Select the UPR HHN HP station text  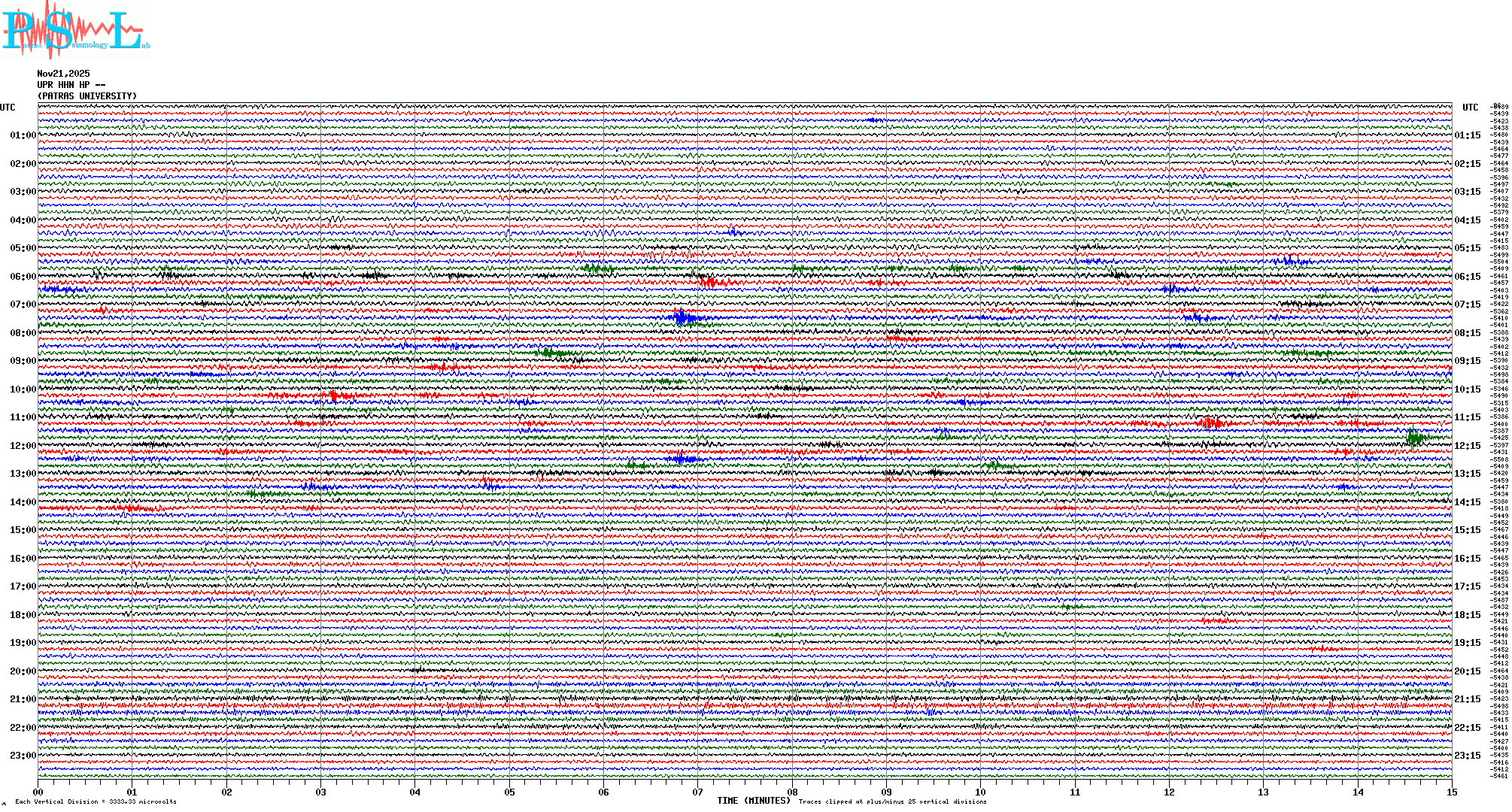71,85
